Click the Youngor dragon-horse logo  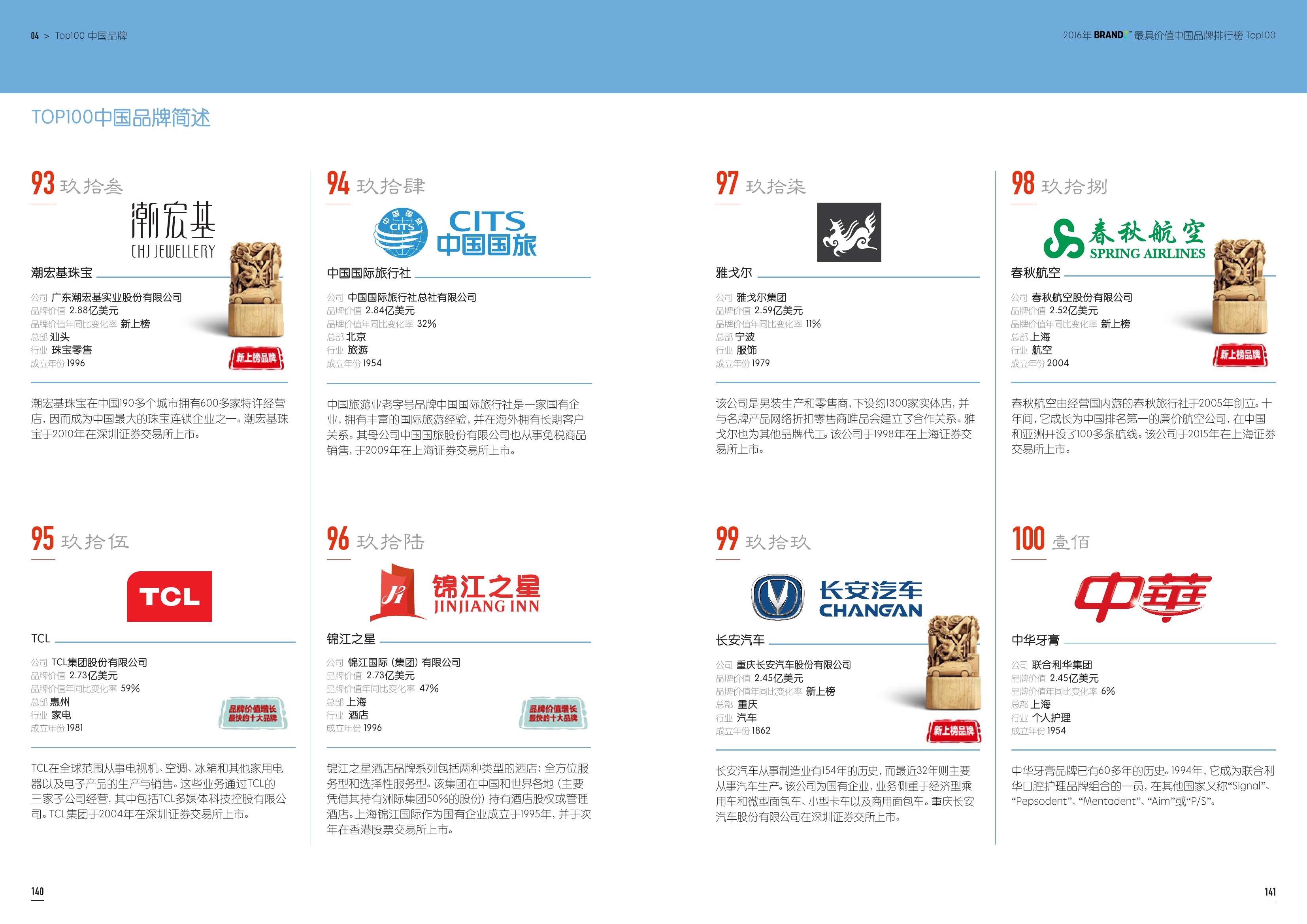pyautogui.click(x=849, y=232)
